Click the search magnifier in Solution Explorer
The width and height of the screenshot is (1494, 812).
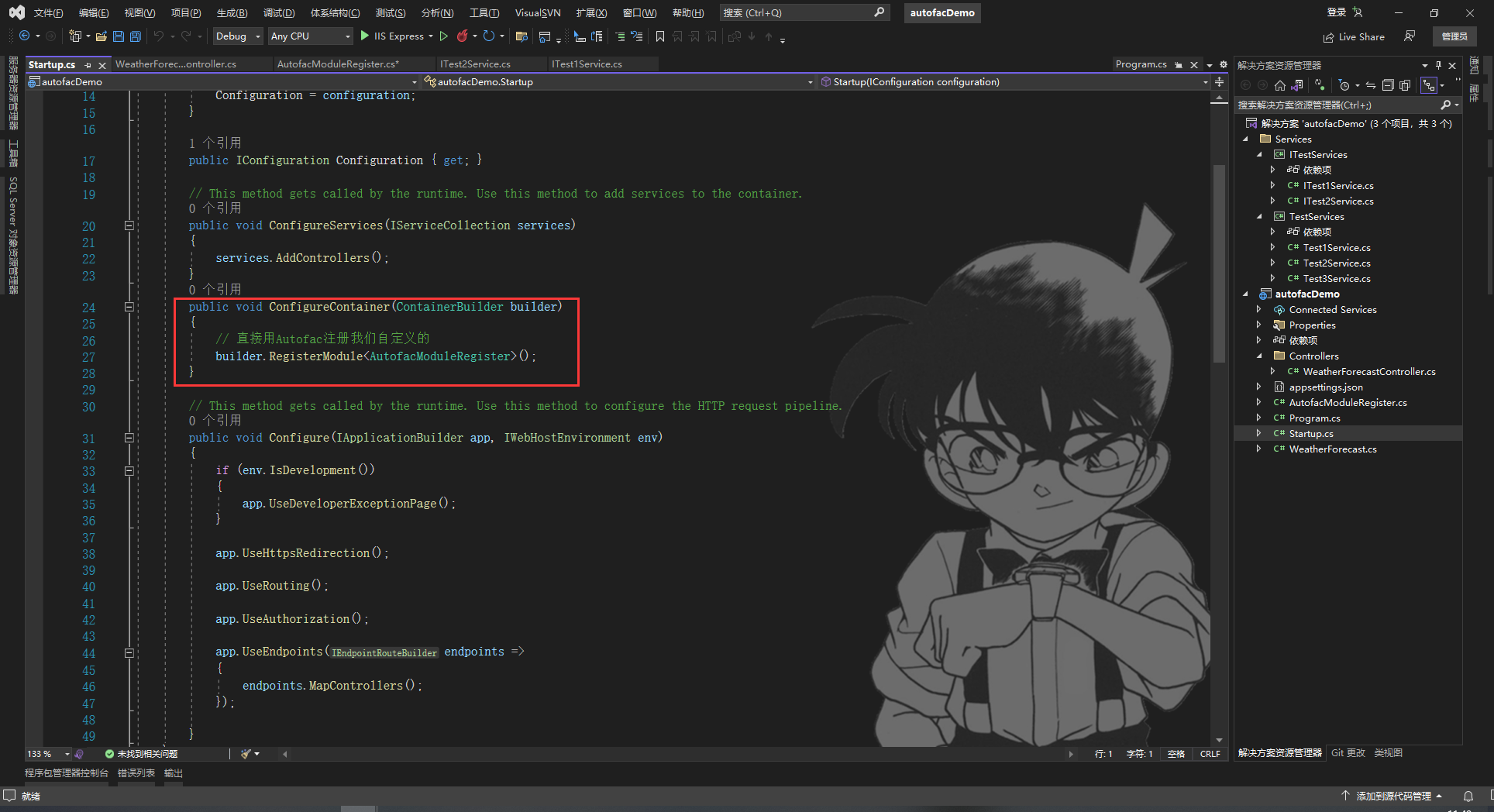click(1445, 105)
